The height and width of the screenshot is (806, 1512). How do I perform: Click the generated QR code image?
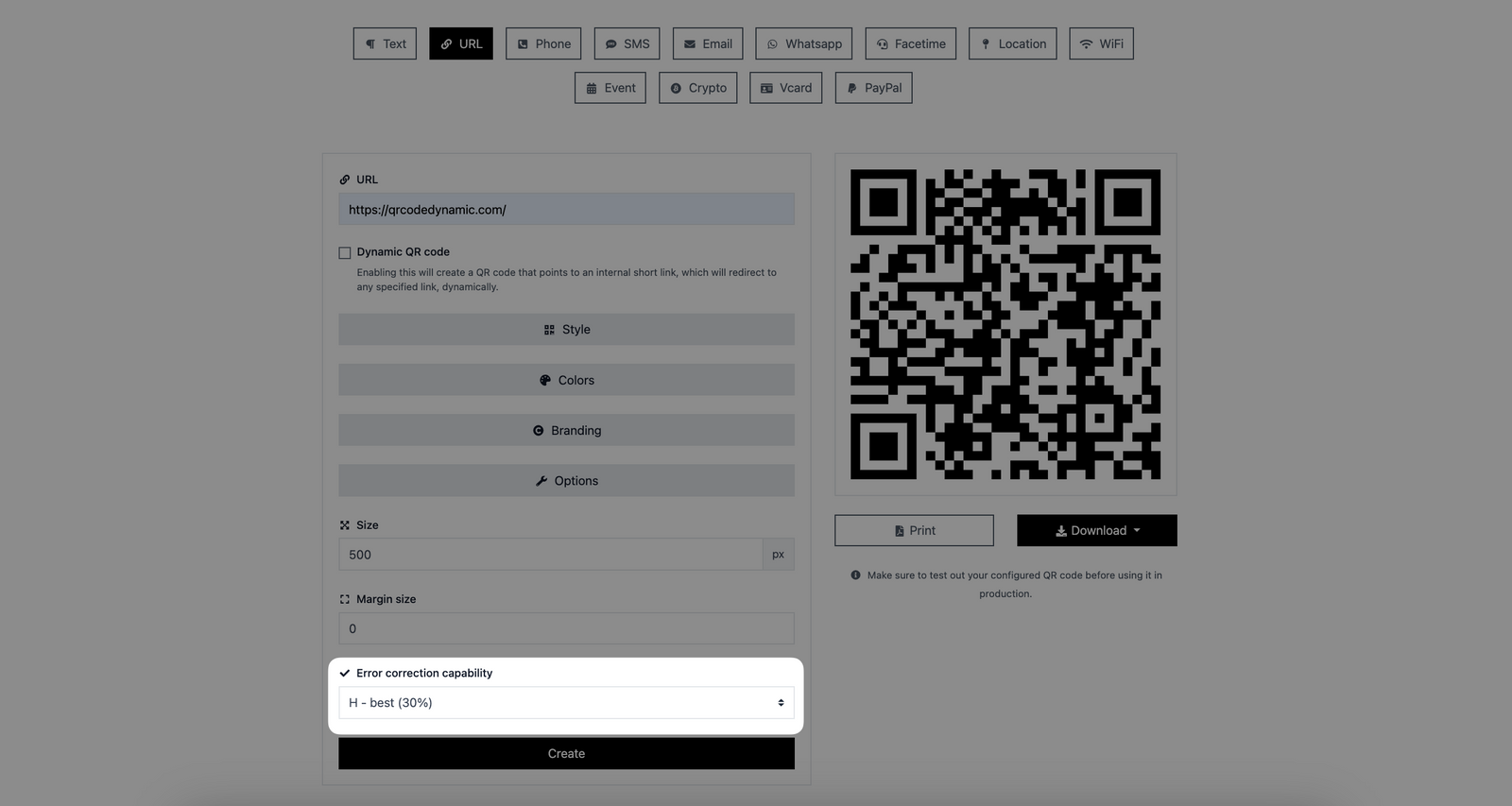pyautogui.click(x=1005, y=324)
